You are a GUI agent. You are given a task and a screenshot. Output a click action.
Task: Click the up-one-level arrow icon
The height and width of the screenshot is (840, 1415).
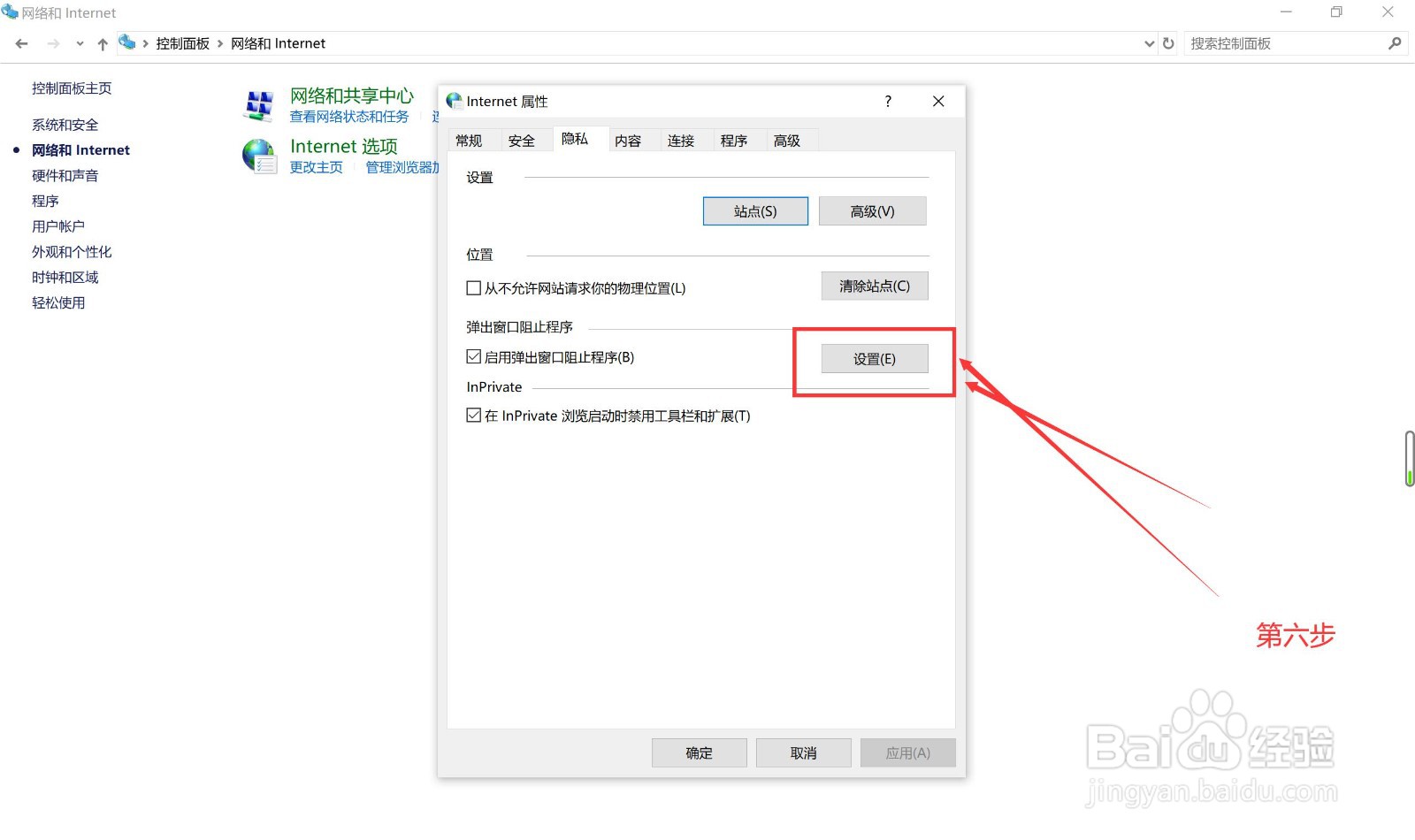103,42
